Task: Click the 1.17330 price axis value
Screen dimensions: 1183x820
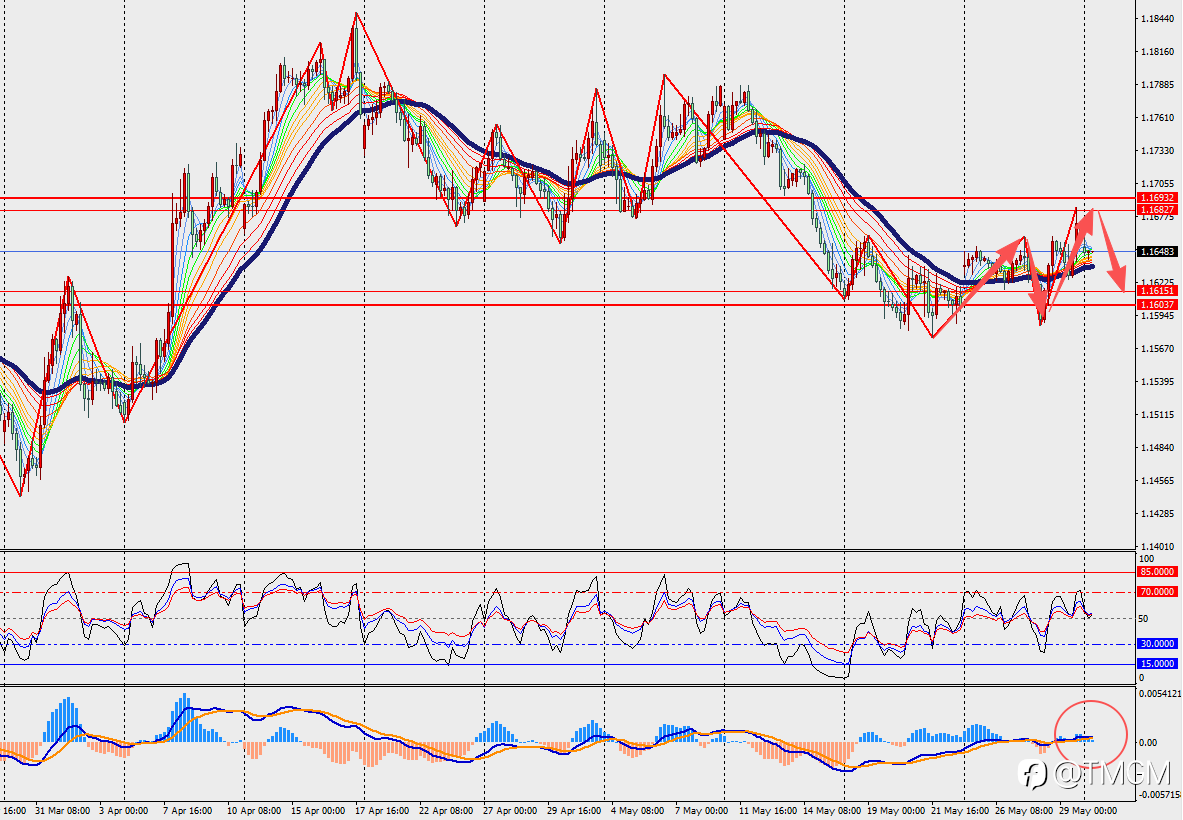Action: pos(1158,151)
